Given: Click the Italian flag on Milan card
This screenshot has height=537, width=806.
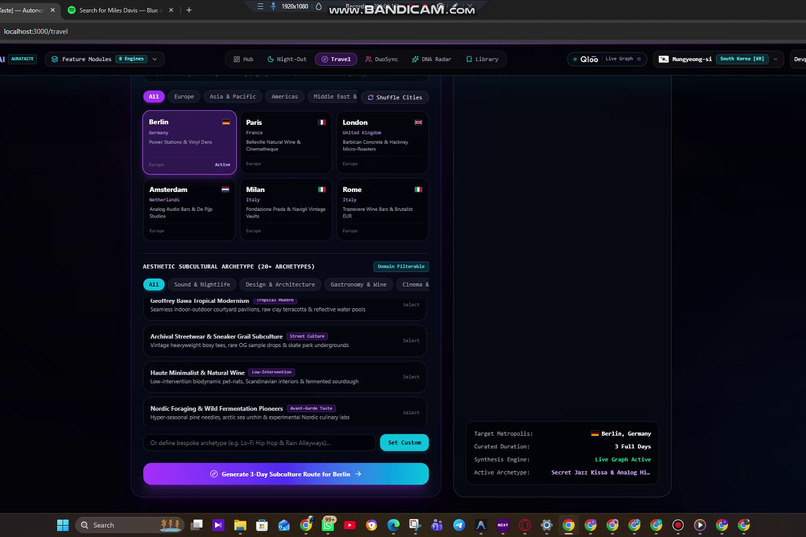Looking at the screenshot, I should (322, 190).
